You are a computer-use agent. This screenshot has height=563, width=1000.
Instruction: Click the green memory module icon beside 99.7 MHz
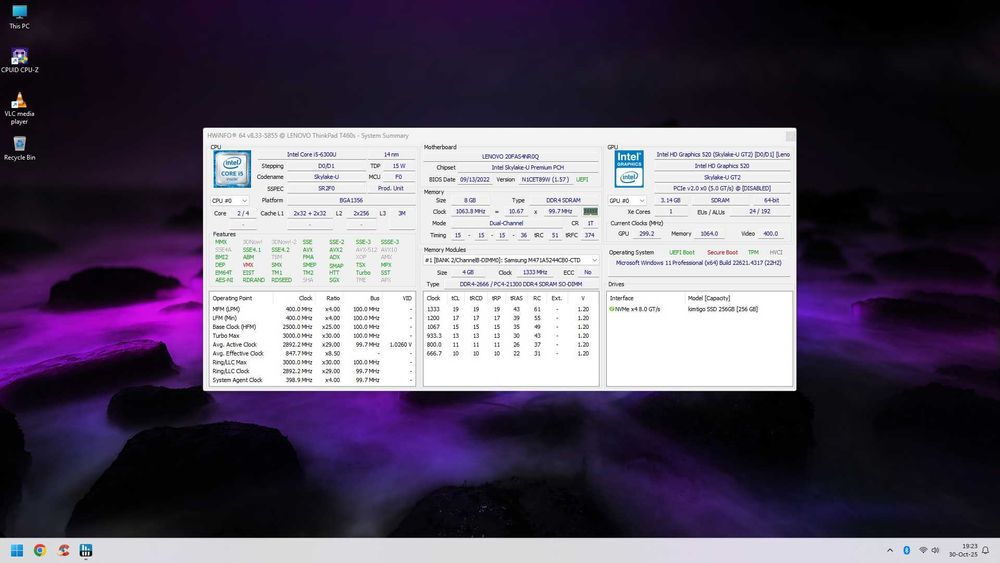[x=591, y=211]
